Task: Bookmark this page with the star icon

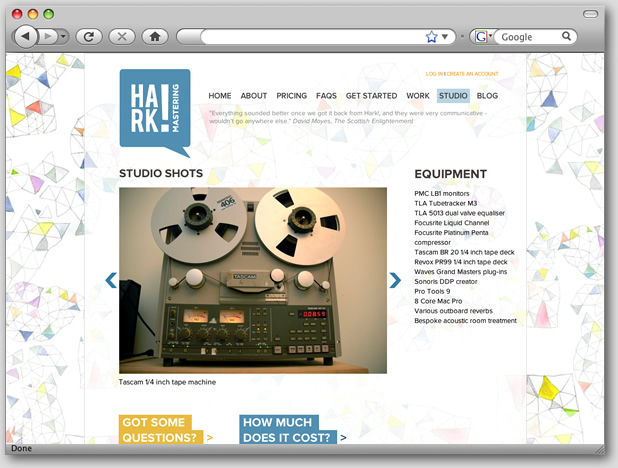Action: pos(431,36)
